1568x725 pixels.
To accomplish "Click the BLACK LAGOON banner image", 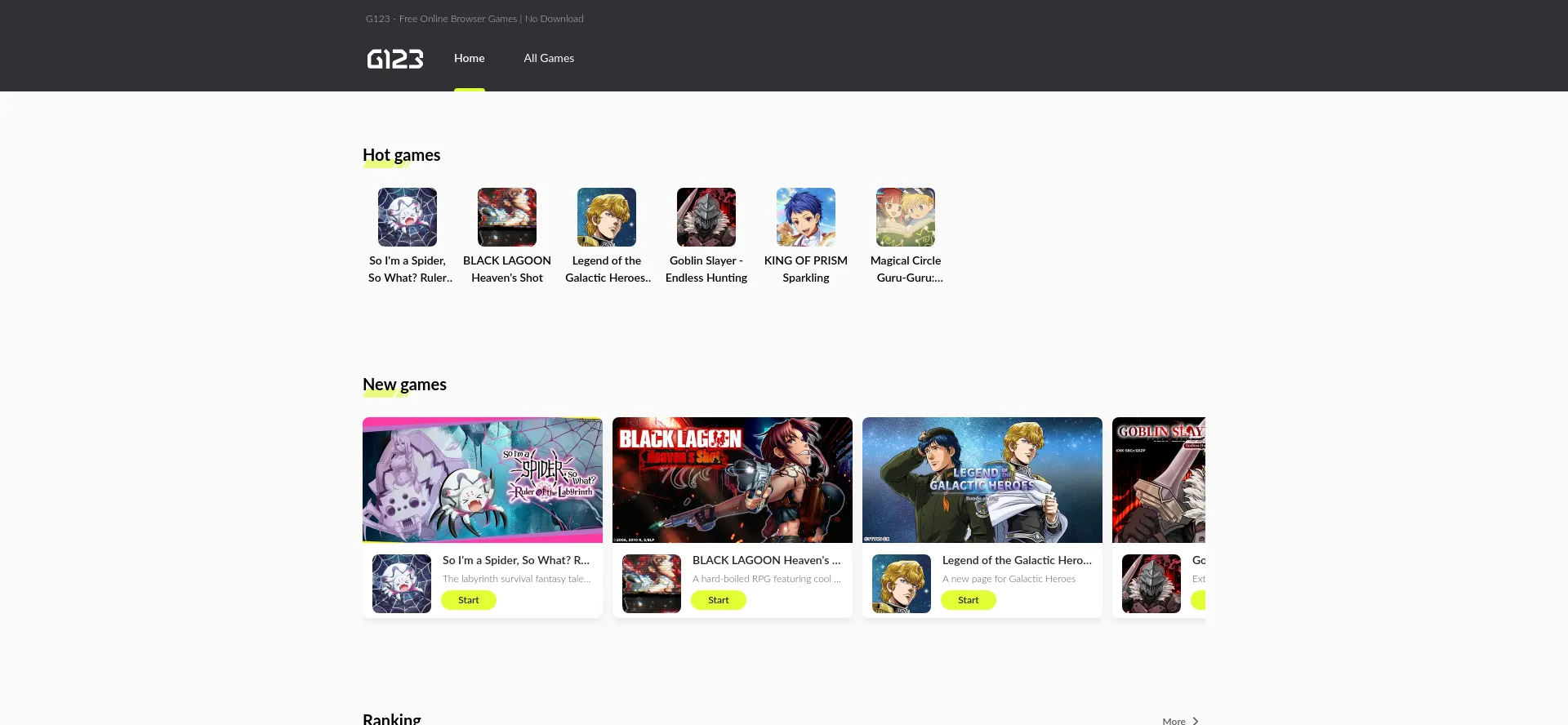I will tap(733, 480).
